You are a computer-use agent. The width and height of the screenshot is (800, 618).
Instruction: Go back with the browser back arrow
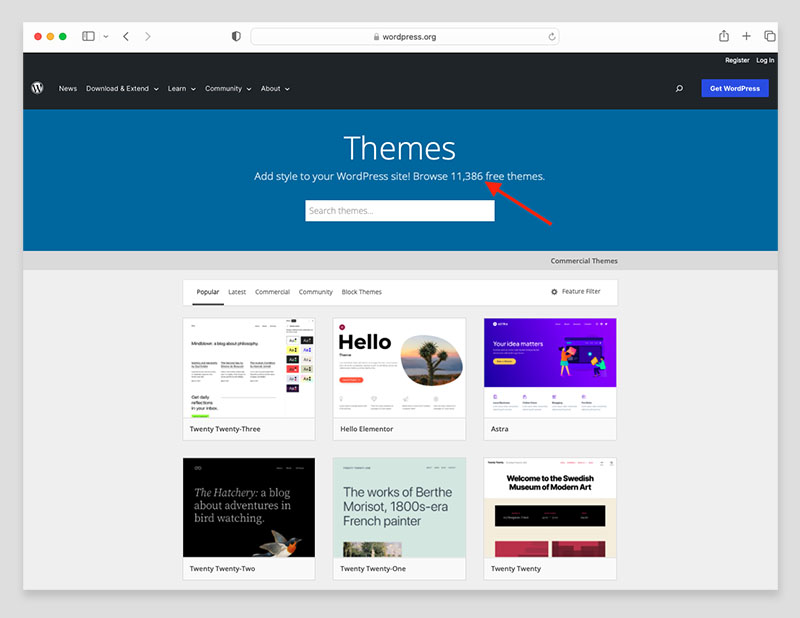[126, 36]
